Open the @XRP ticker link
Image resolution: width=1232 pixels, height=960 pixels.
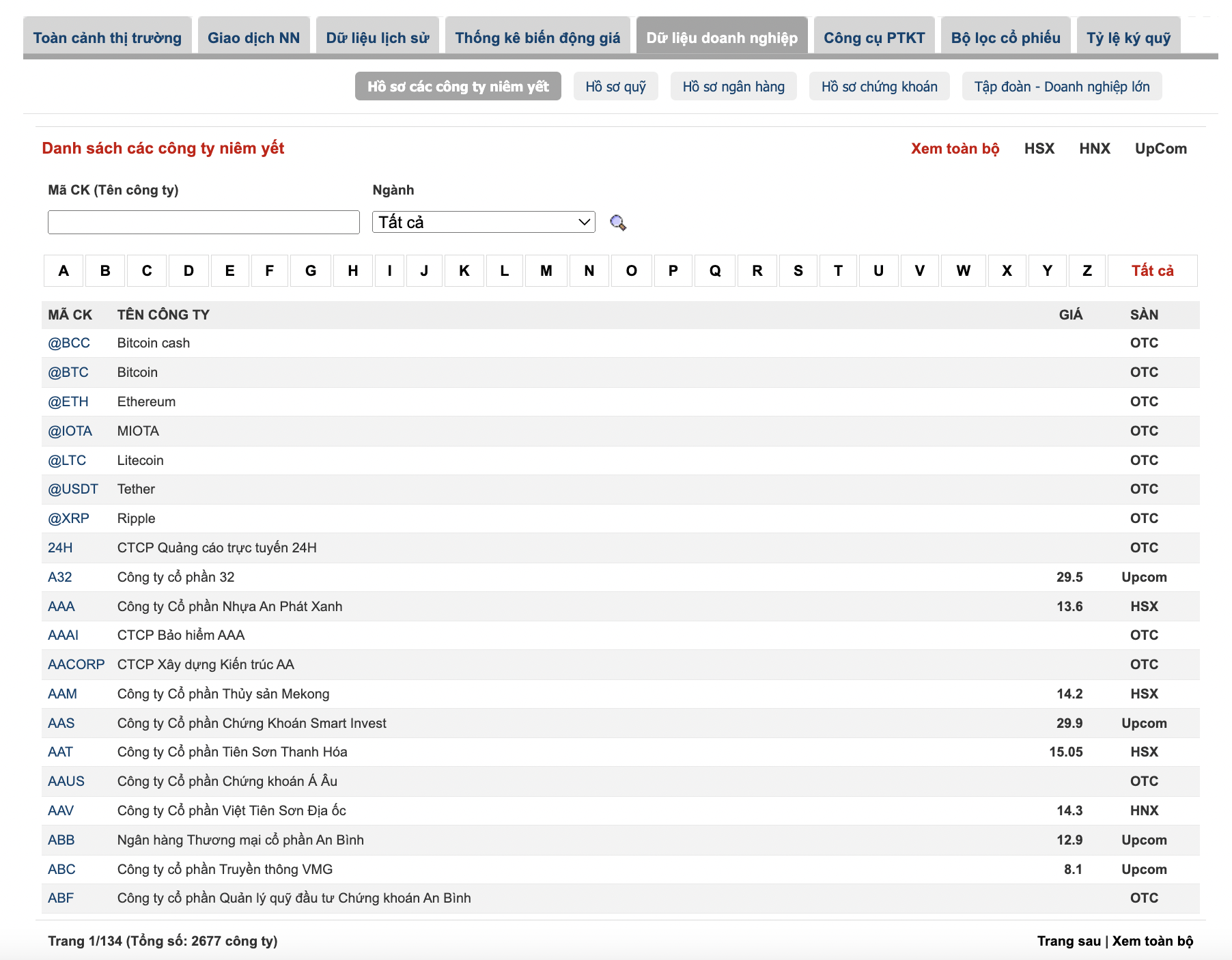[x=68, y=518]
